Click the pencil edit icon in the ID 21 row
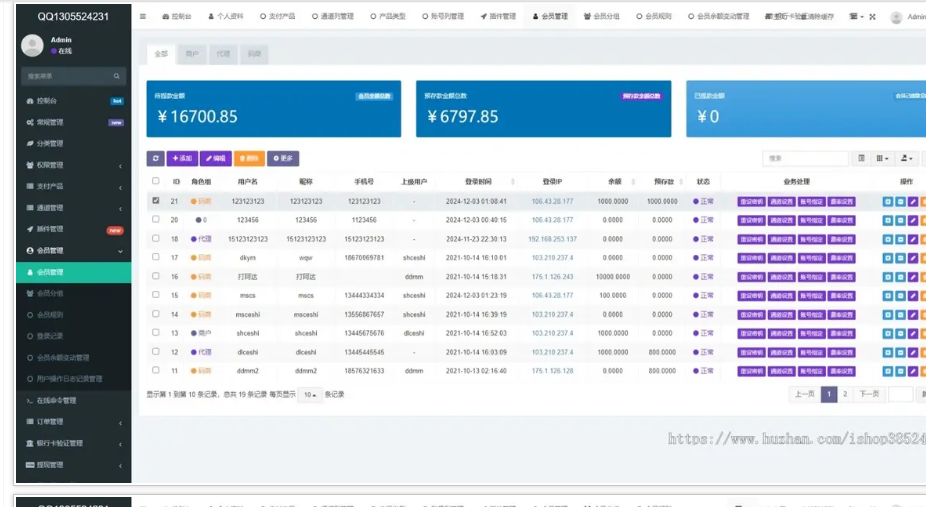926x507 pixels. tap(912, 201)
